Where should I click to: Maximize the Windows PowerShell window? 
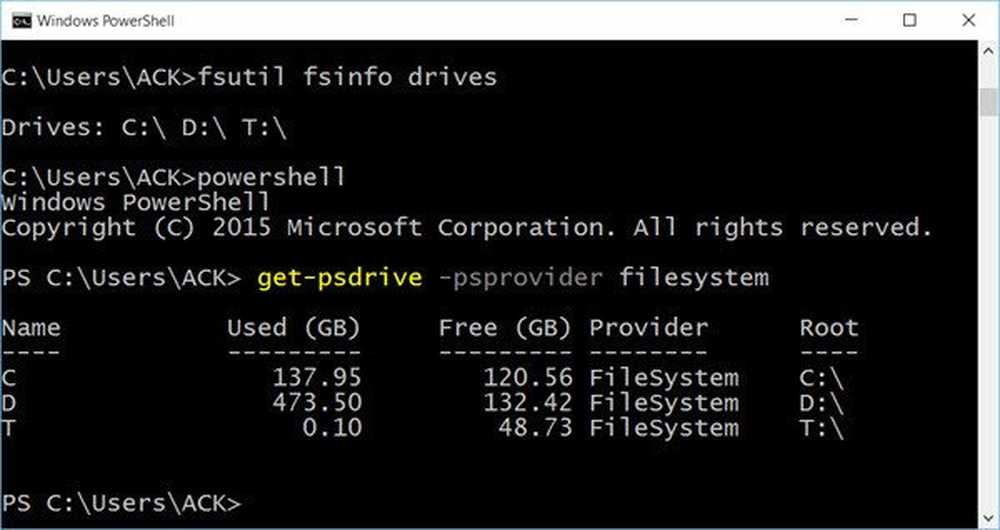(x=909, y=21)
